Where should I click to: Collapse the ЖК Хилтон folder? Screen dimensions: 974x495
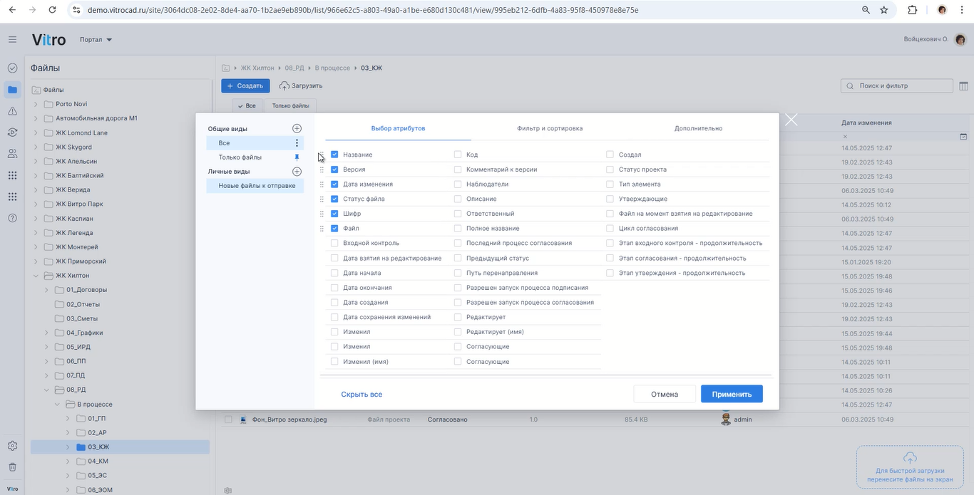click(x=36, y=275)
